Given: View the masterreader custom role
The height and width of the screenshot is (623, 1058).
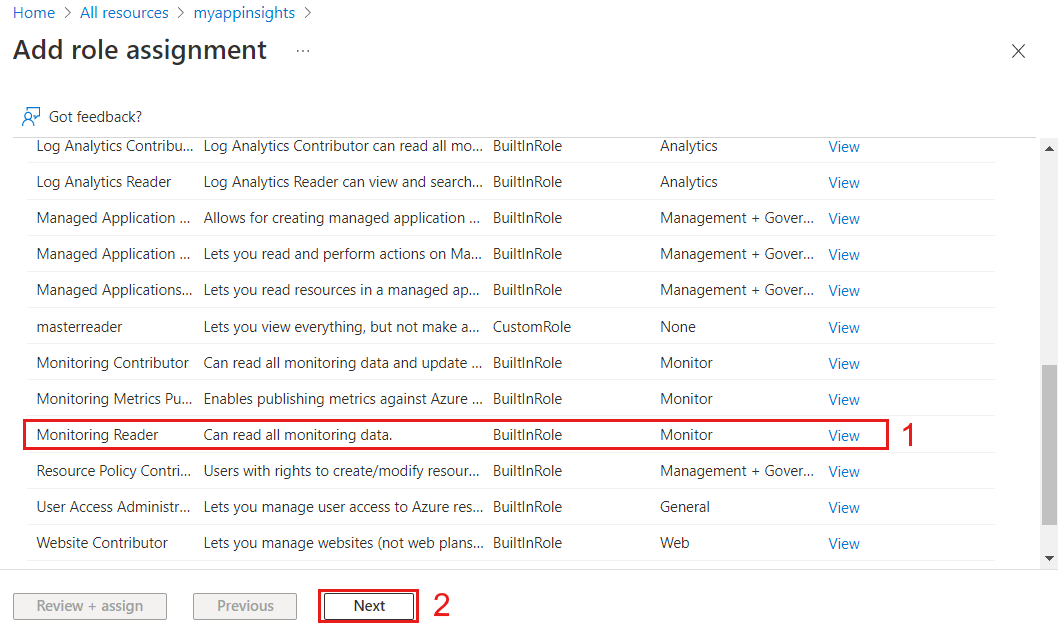Looking at the screenshot, I should pyautogui.click(x=843, y=327).
